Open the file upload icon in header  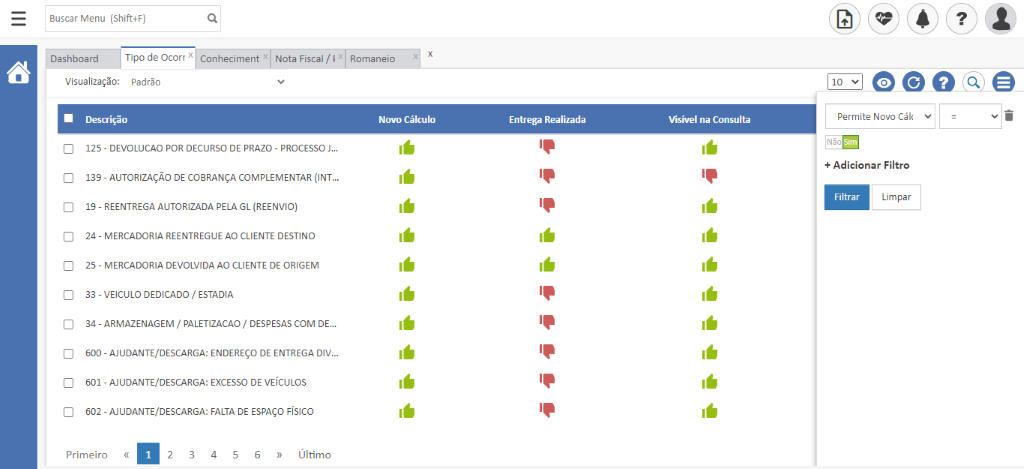(845, 18)
